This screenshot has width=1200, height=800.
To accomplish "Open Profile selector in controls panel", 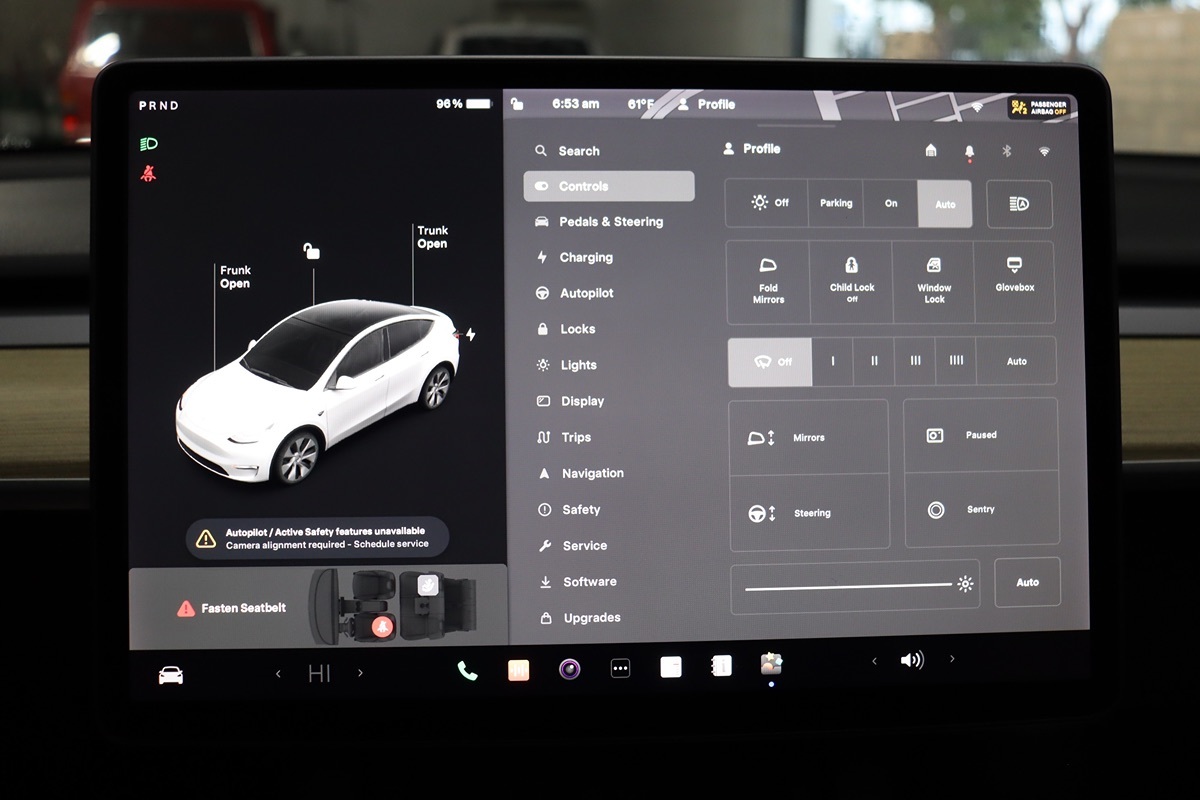I will 752,149.
